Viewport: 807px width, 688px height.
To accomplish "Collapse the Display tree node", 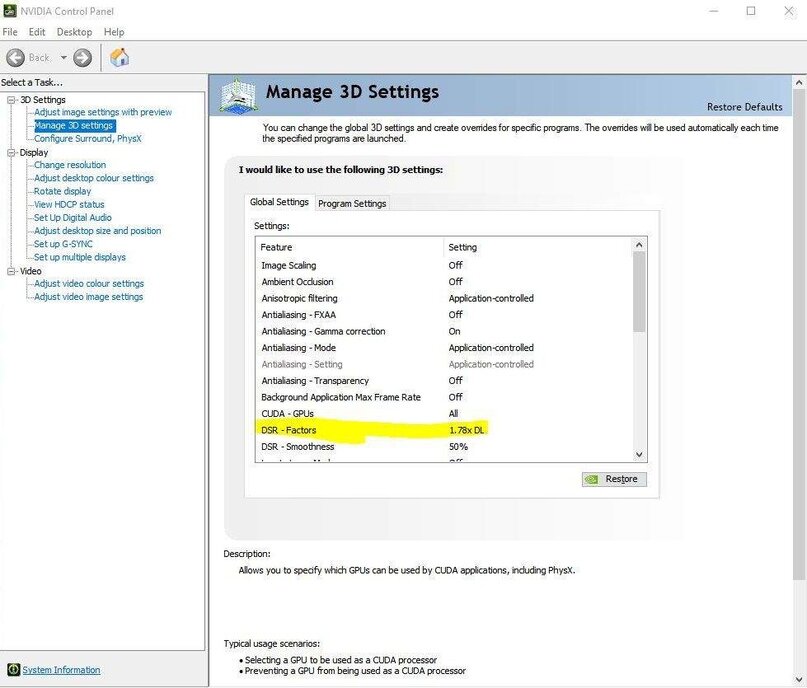I will click(x=11, y=153).
